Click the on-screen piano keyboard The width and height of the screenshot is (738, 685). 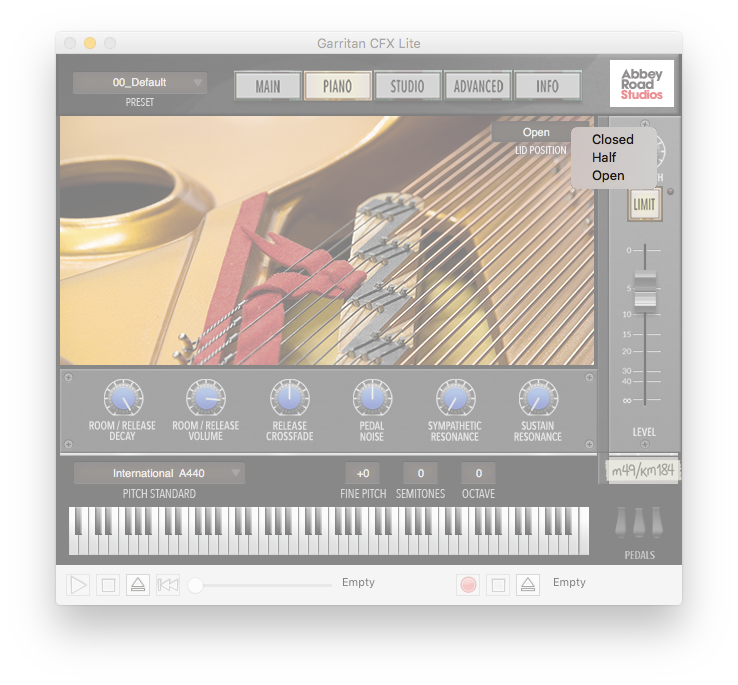coord(329,531)
